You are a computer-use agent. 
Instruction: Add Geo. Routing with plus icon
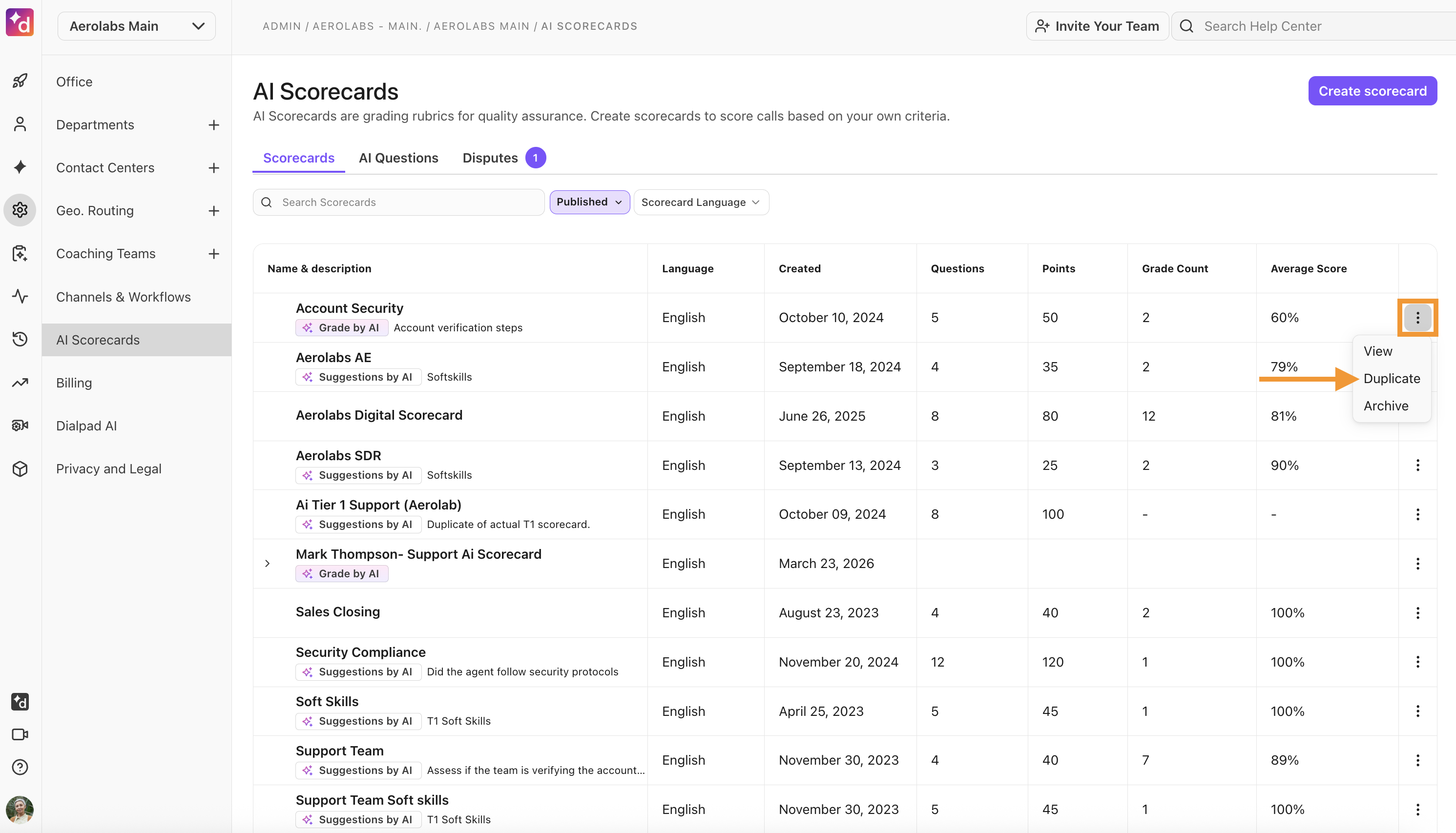coord(213,210)
